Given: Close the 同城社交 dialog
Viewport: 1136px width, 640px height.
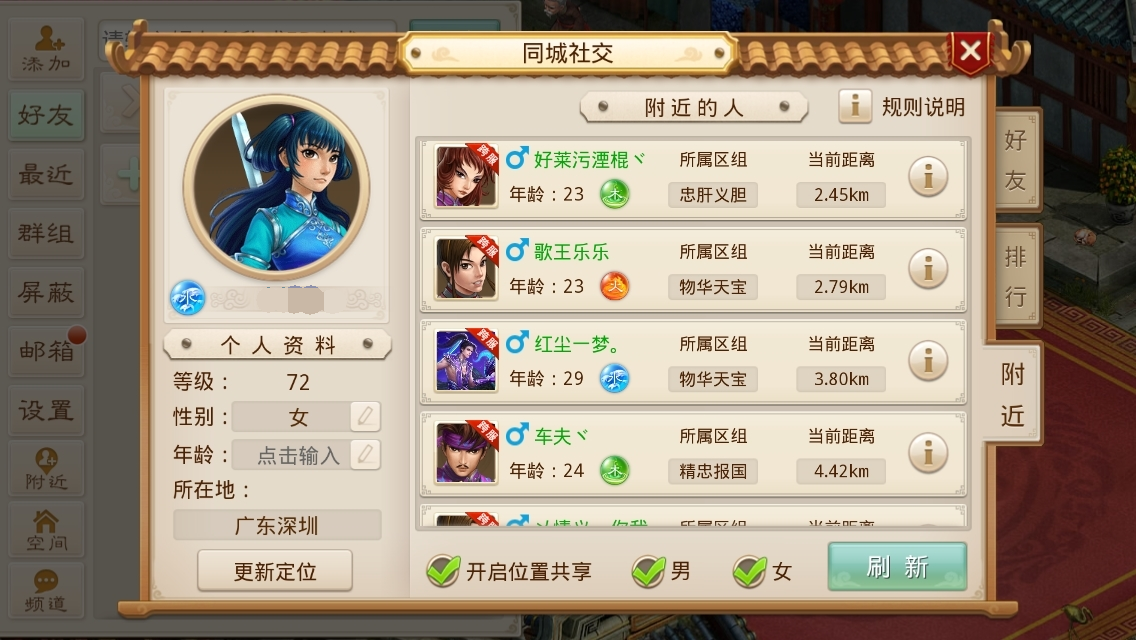Looking at the screenshot, I should 970,51.
